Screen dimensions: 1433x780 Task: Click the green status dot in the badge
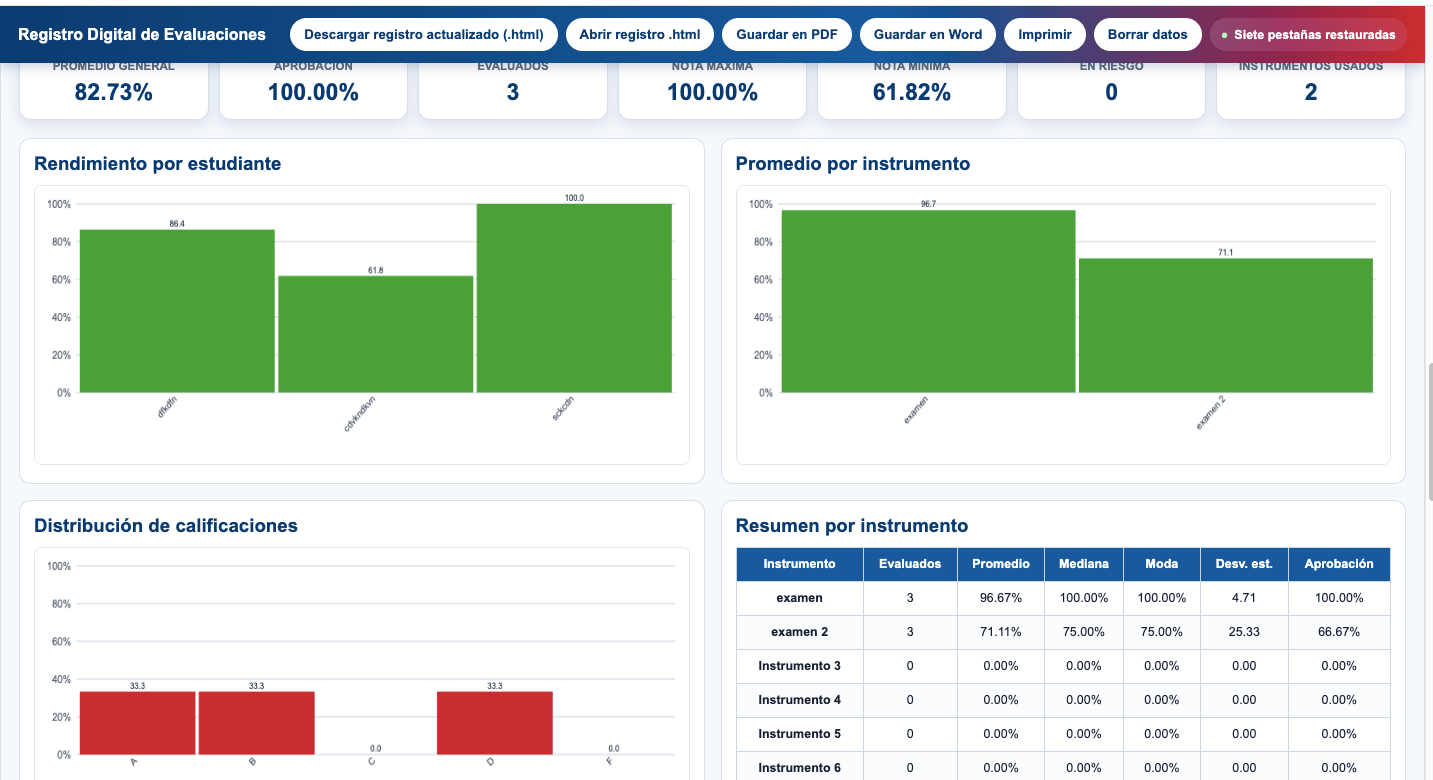1225,35
